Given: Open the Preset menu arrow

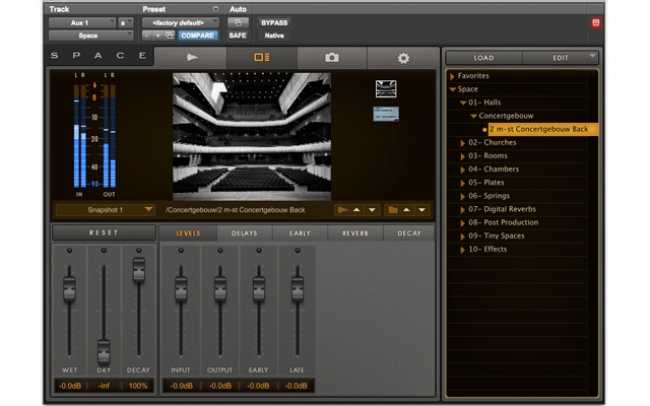Looking at the screenshot, I should pos(215,9).
